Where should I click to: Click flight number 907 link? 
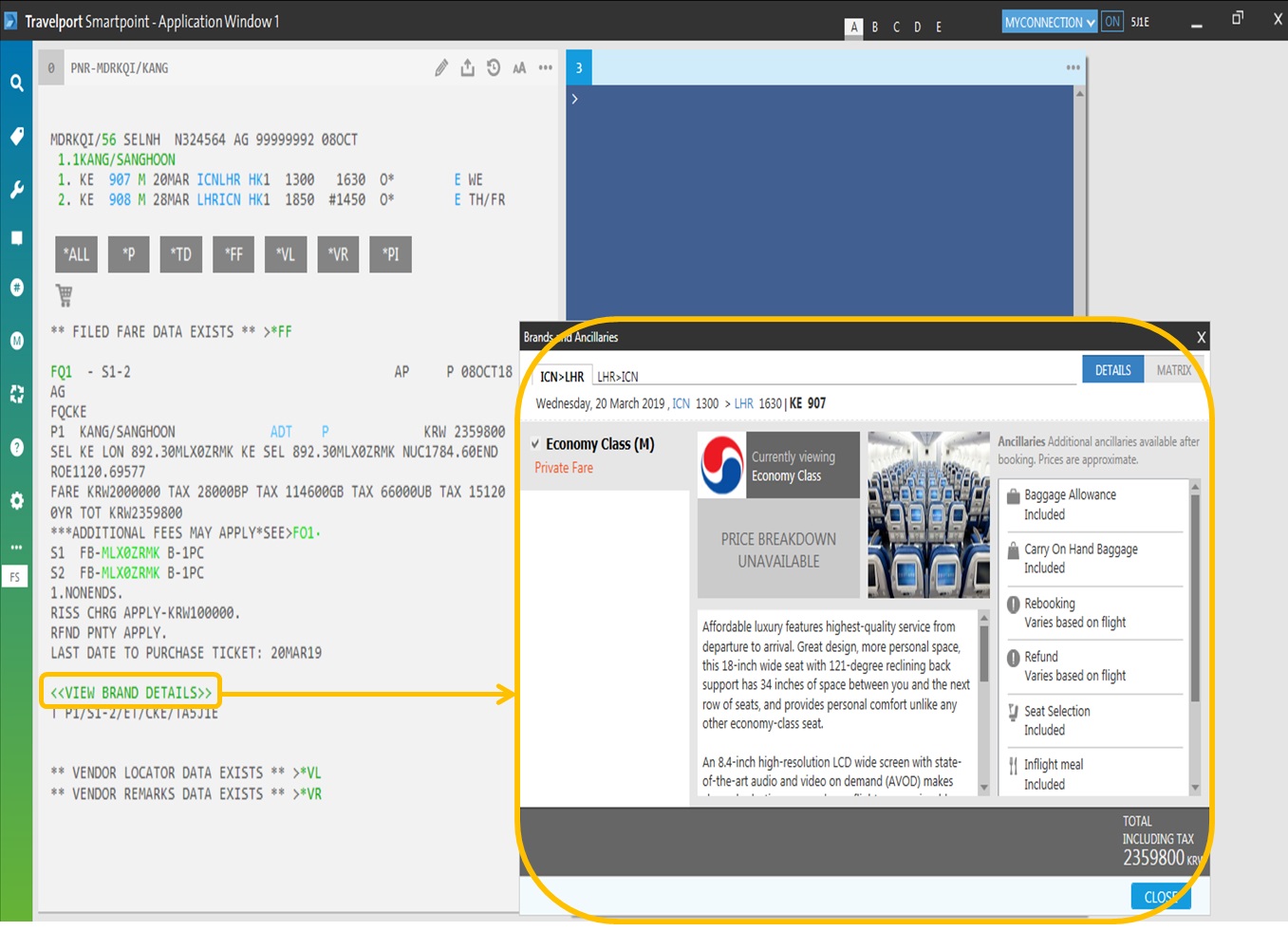[120, 179]
